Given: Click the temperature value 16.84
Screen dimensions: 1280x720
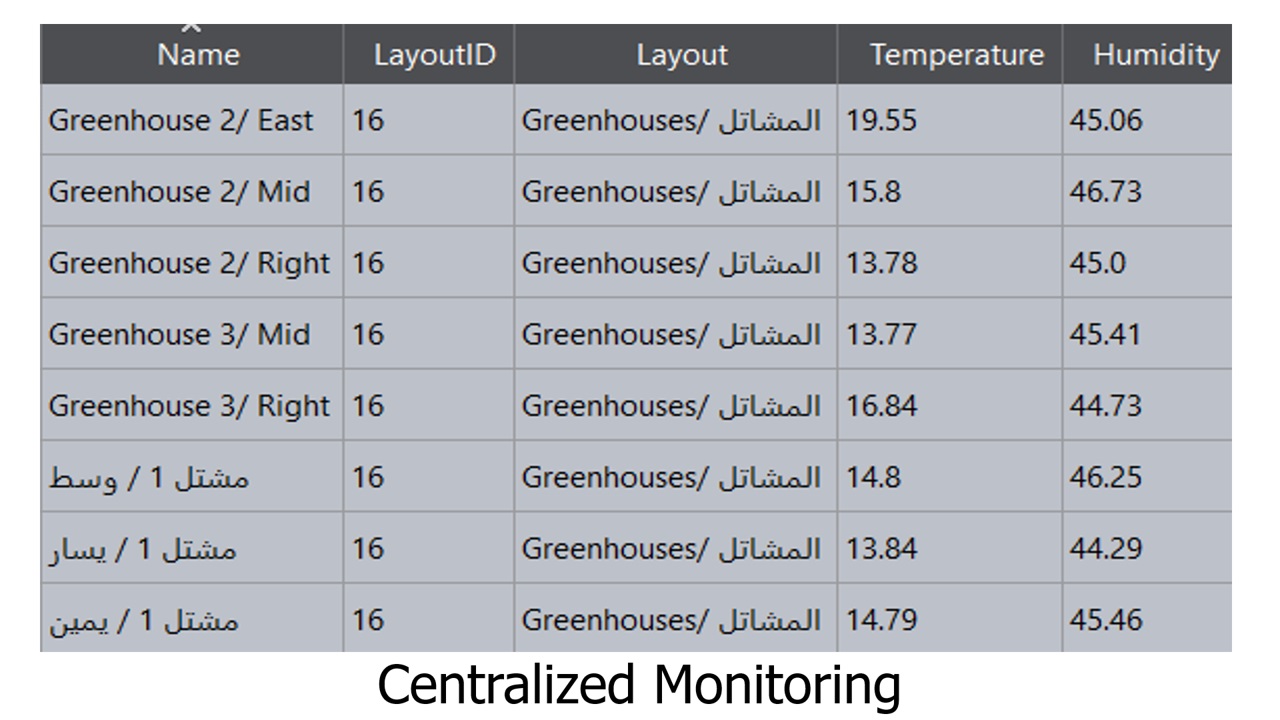Looking at the screenshot, I should (881, 406).
